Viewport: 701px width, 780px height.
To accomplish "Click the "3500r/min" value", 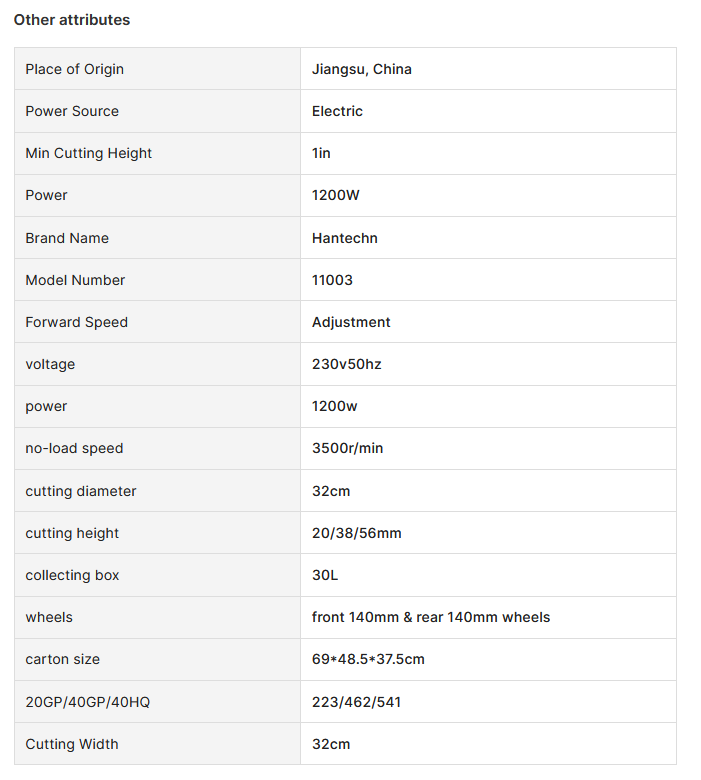I will click(348, 448).
